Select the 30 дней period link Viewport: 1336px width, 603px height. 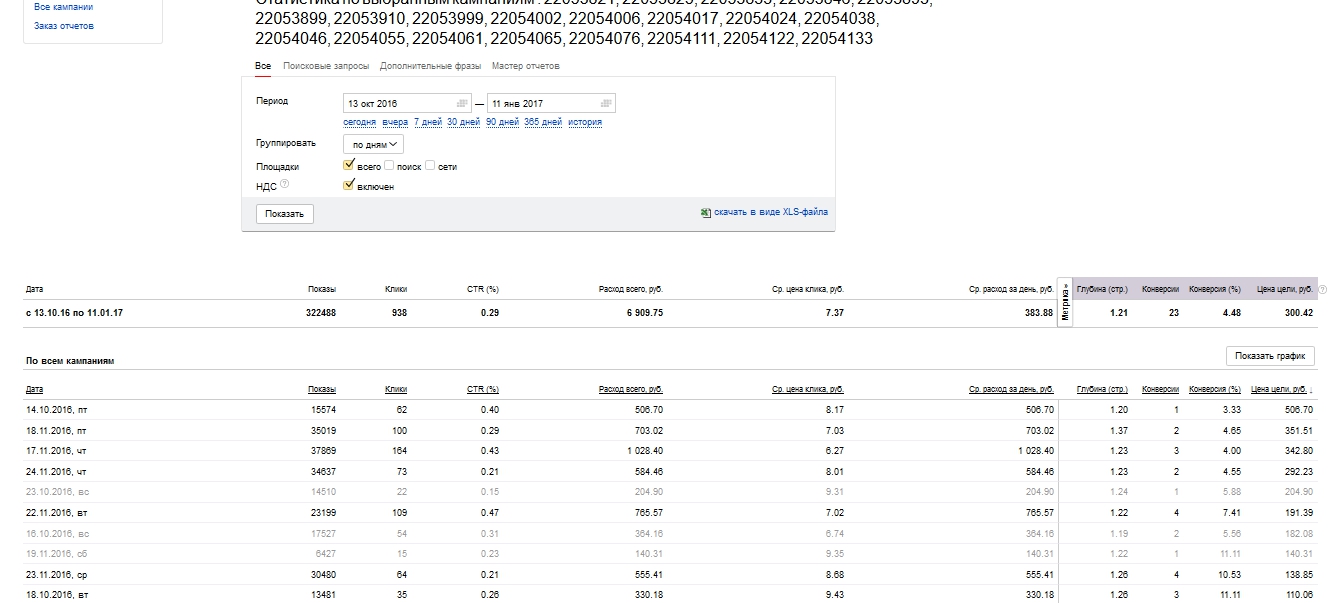pyautogui.click(x=464, y=122)
